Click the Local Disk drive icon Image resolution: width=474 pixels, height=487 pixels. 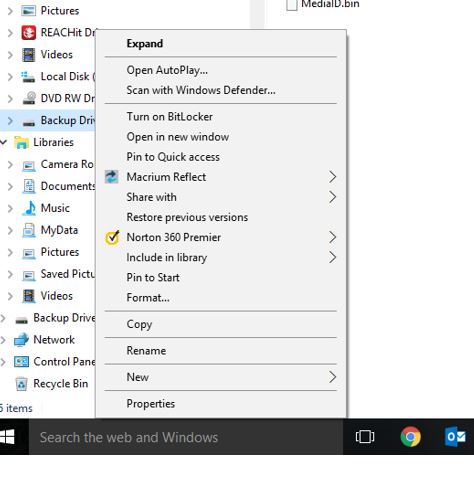click(28, 77)
